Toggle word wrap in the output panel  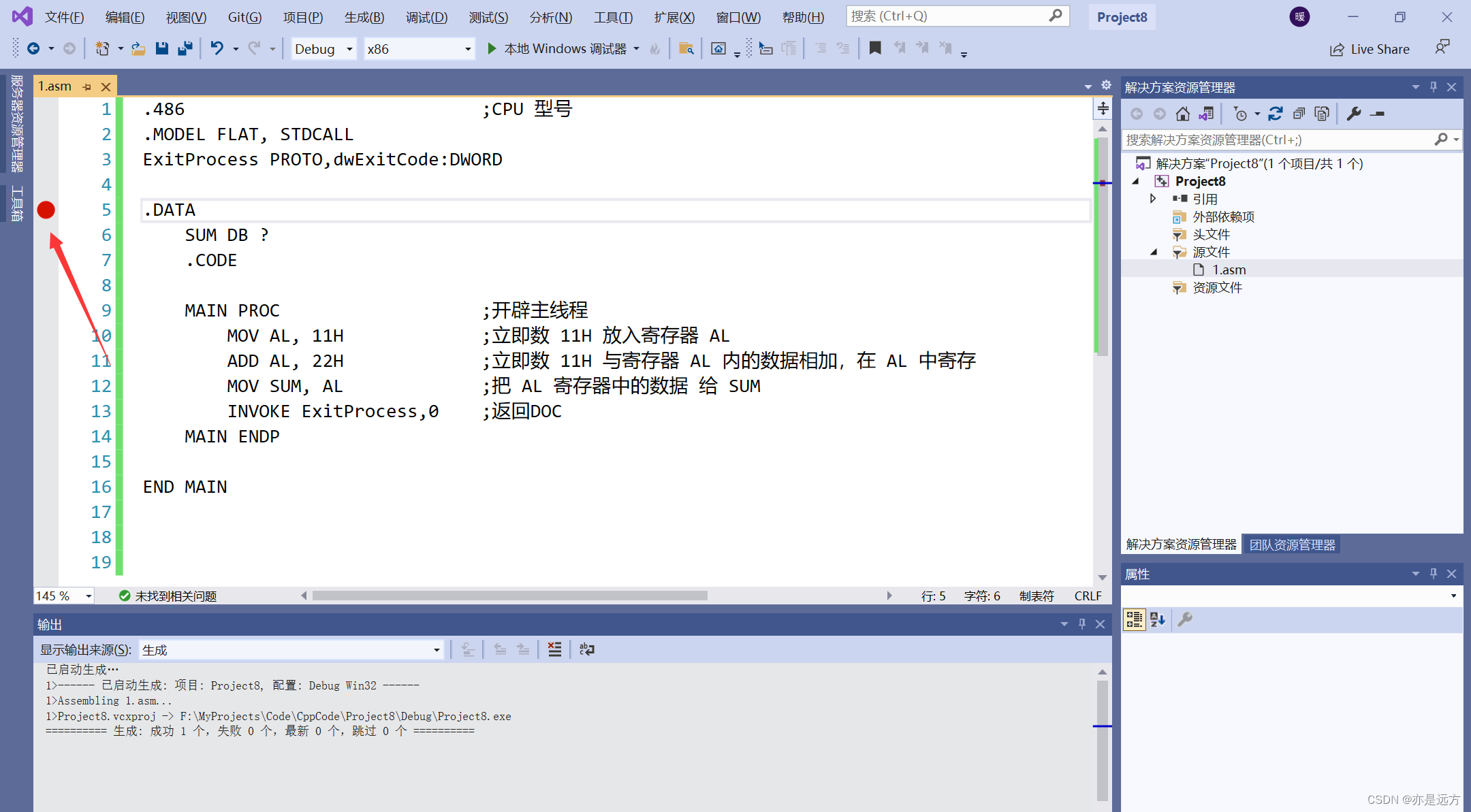(586, 649)
